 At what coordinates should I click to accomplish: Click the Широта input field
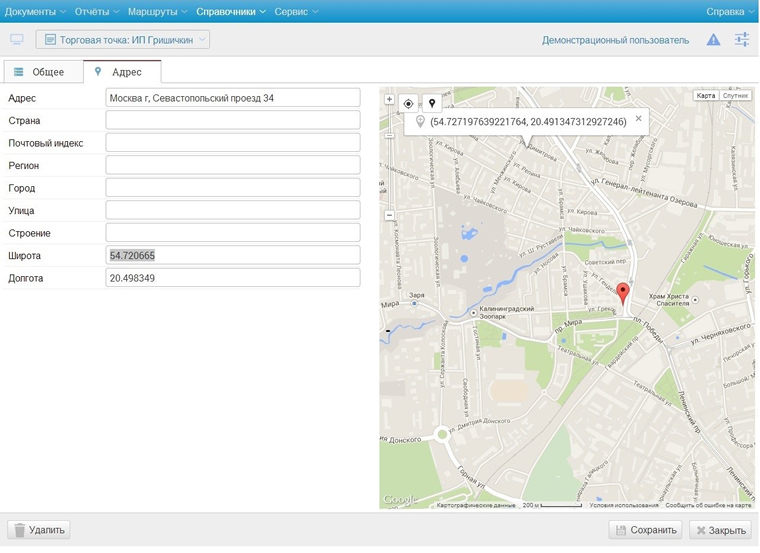[x=233, y=255]
